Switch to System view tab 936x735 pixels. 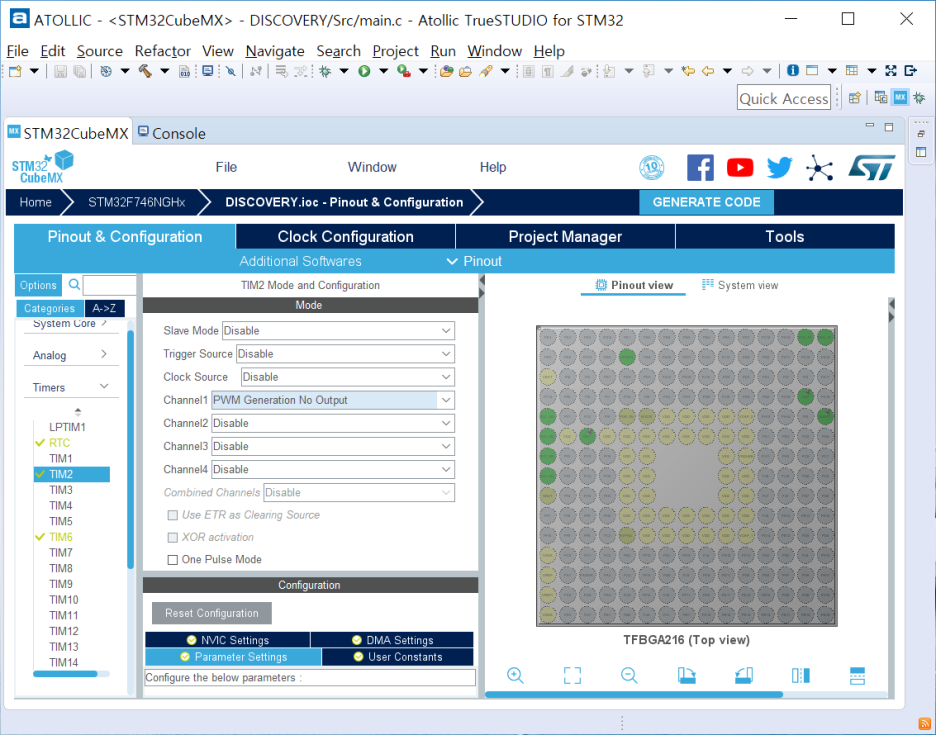[x=740, y=285]
